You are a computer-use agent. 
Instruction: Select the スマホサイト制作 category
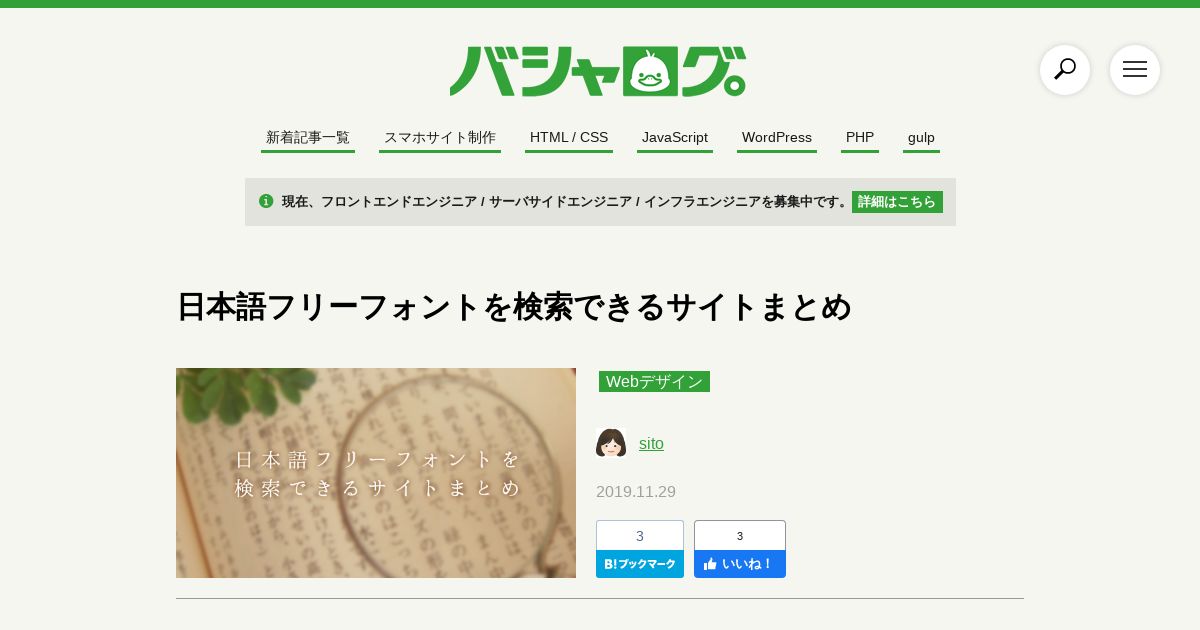click(x=440, y=138)
